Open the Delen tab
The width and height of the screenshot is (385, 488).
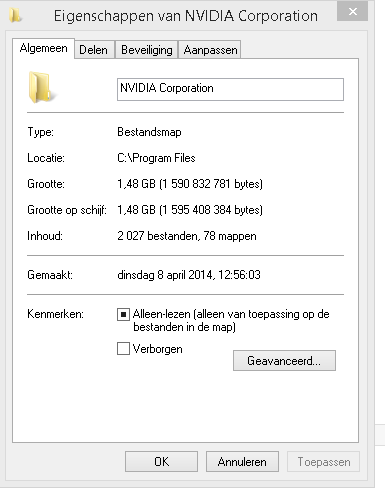pos(94,50)
